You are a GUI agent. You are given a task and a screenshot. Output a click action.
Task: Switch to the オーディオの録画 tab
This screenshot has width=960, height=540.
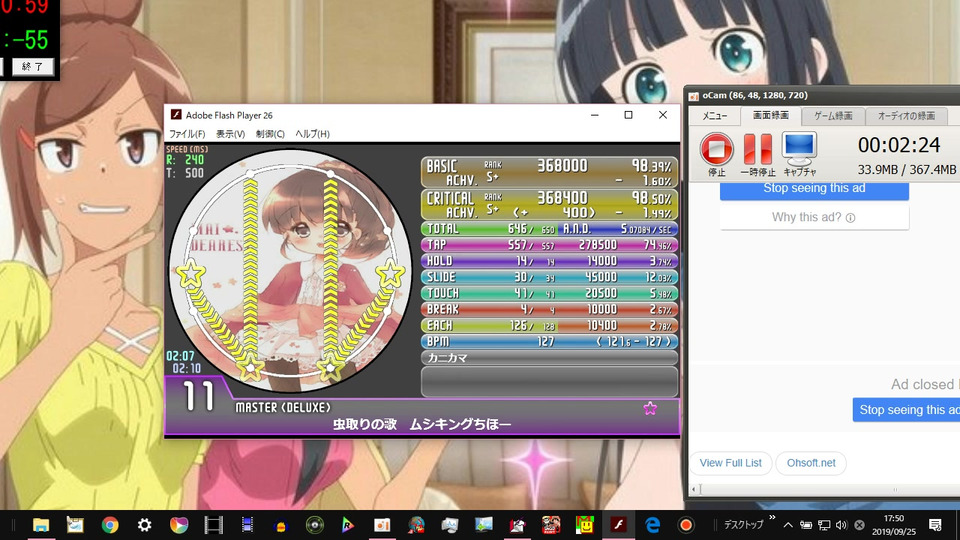(906, 116)
